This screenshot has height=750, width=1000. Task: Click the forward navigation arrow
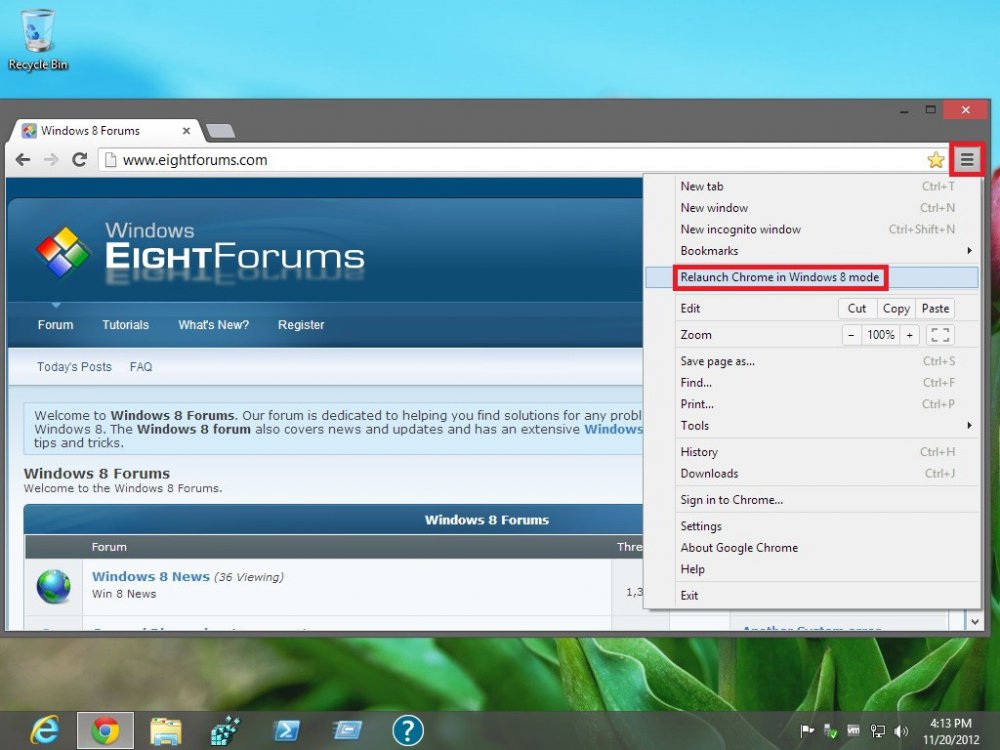tap(51, 159)
